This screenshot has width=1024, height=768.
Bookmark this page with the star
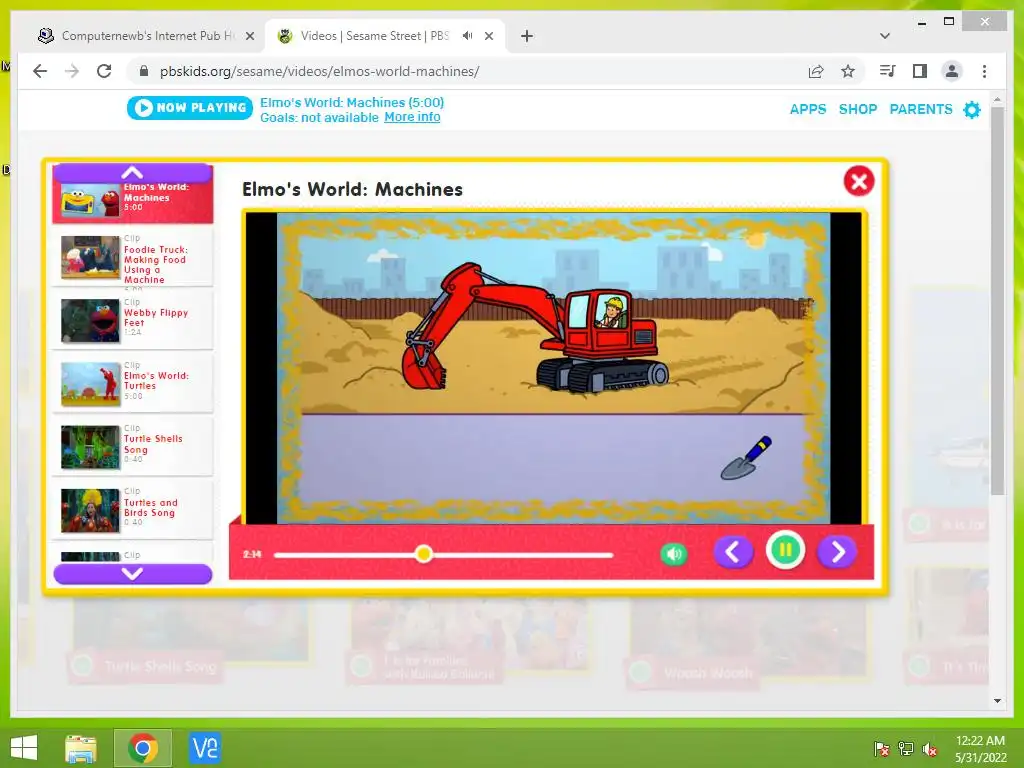[848, 71]
